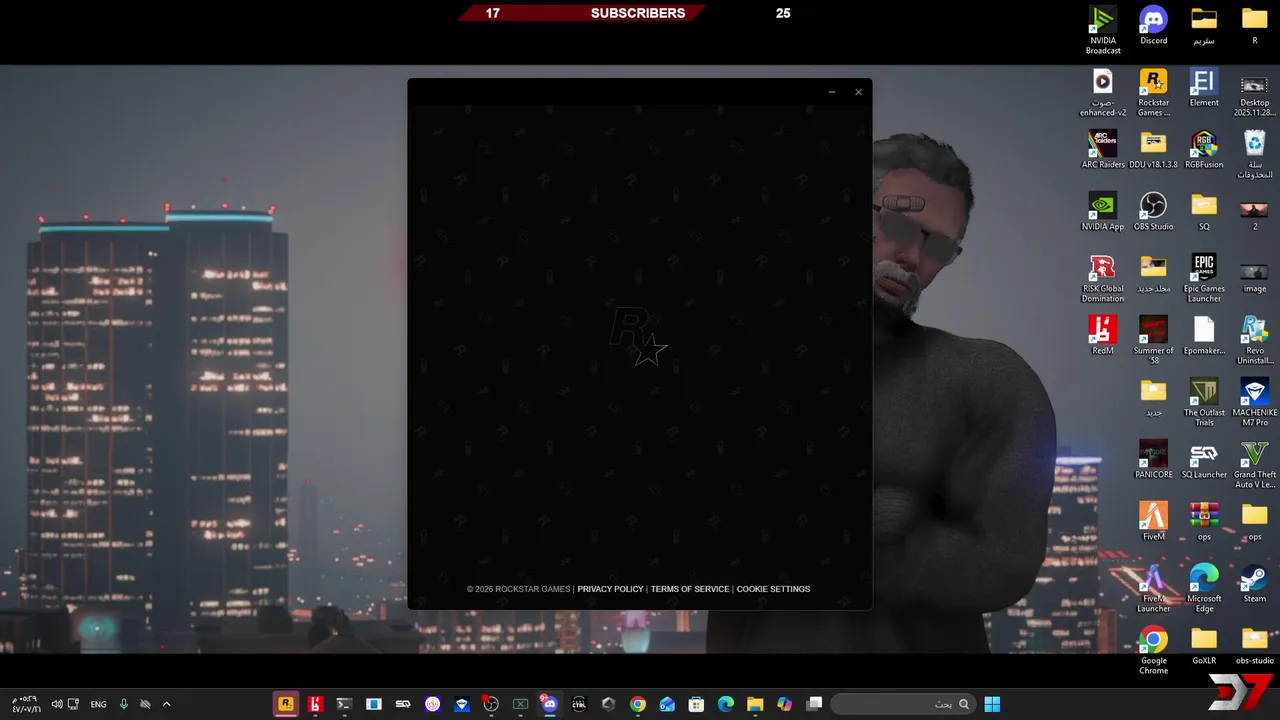Open Rockstar Games Launcher desktop shortcut
Screen dimensions: 1280x720
pyautogui.click(x=1153, y=93)
